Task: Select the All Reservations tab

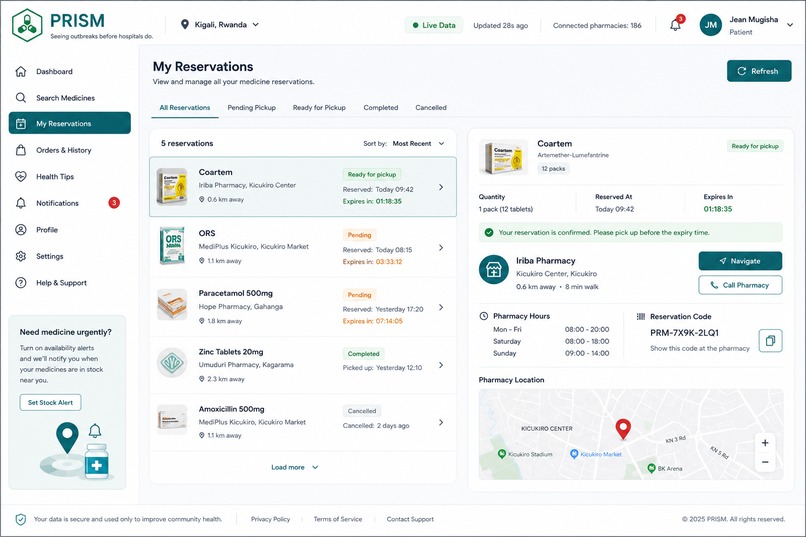Action: (x=185, y=107)
